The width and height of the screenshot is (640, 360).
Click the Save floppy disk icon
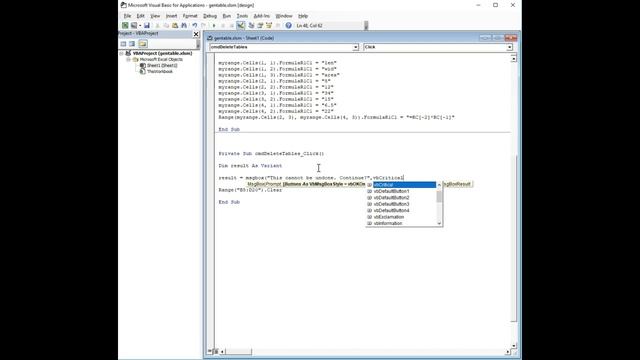[x=147, y=25]
